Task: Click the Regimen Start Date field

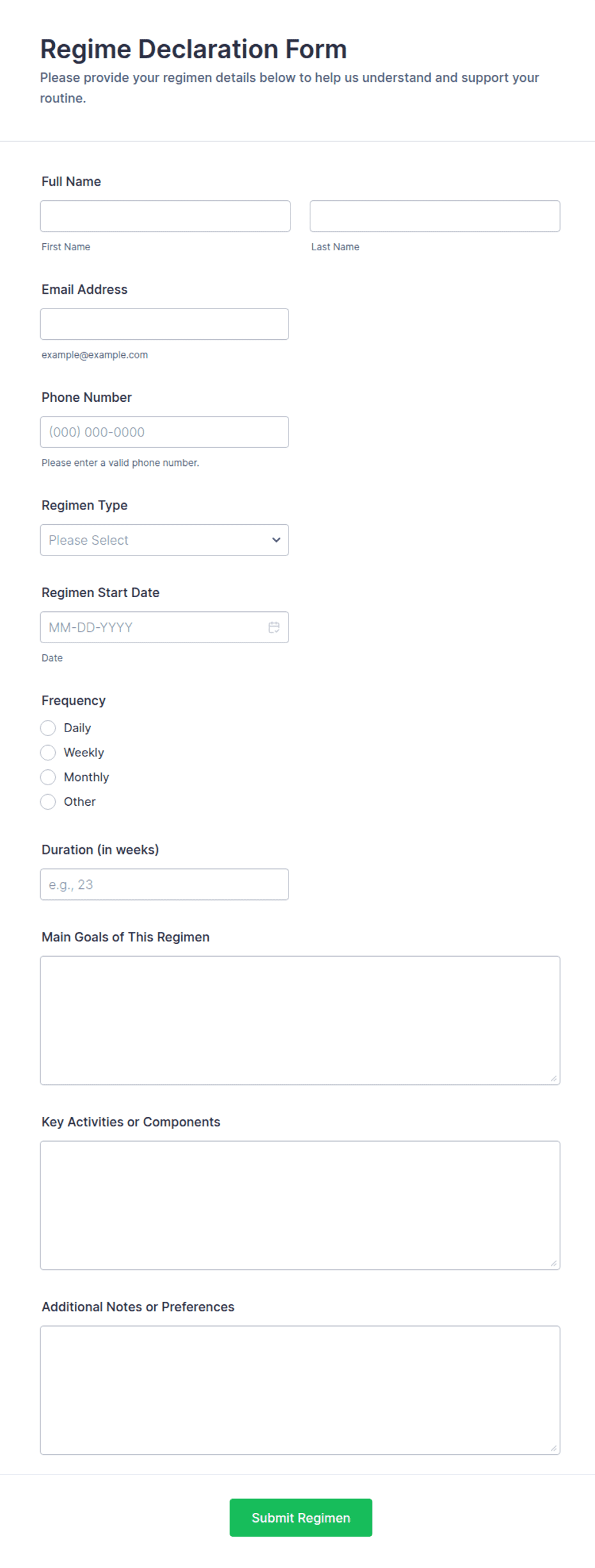Action: [164, 627]
